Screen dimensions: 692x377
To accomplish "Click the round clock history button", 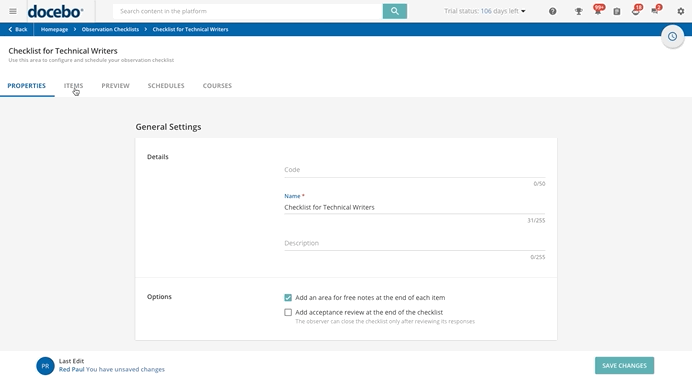I will tap(672, 37).
